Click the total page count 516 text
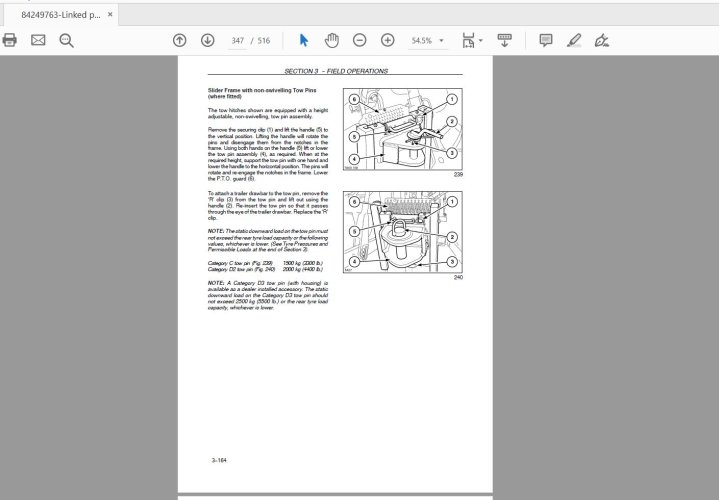 (x=264, y=41)
